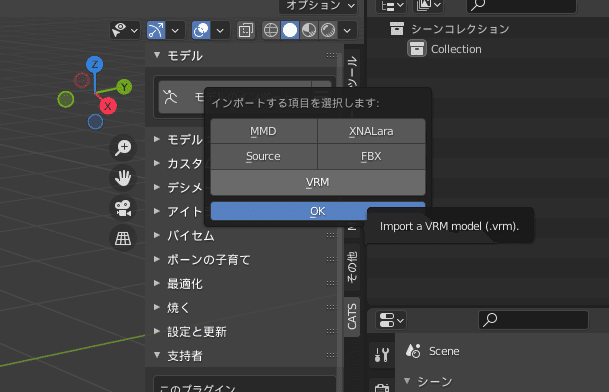Expand the デシメ panel
The width and height of the screenshot is (609, 392).
click(x=157, y=187)
